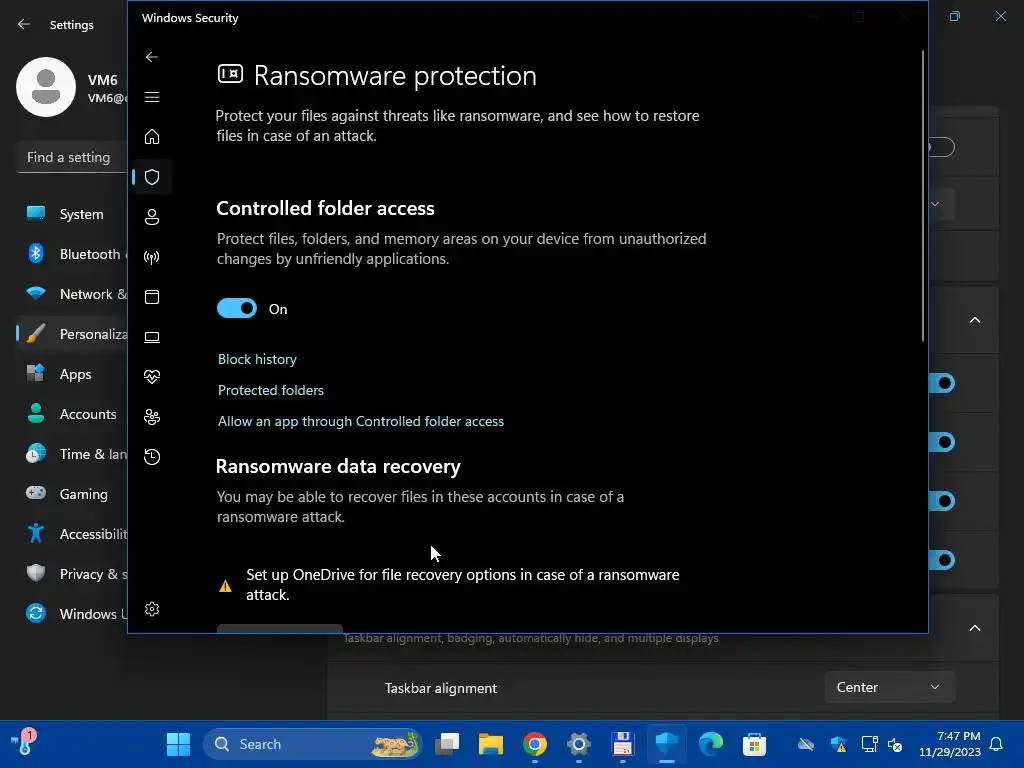This screenshot has width=1024, height=768.
Task: Restore down the Settings window
Action: click(955, 16)
